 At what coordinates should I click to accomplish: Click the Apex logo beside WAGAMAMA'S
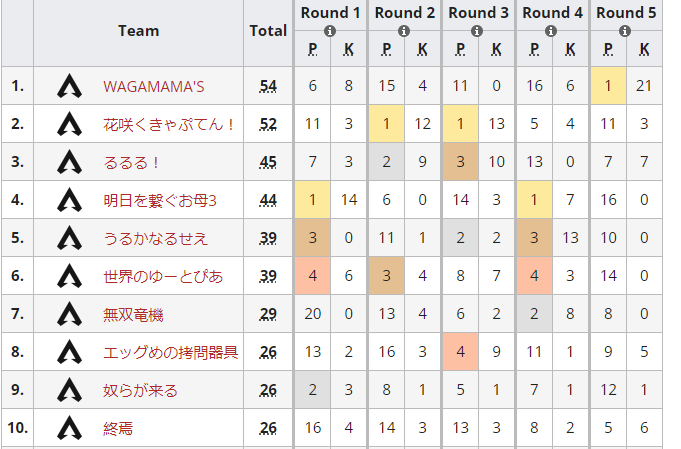pyautogui.click(x=69, y=86)
